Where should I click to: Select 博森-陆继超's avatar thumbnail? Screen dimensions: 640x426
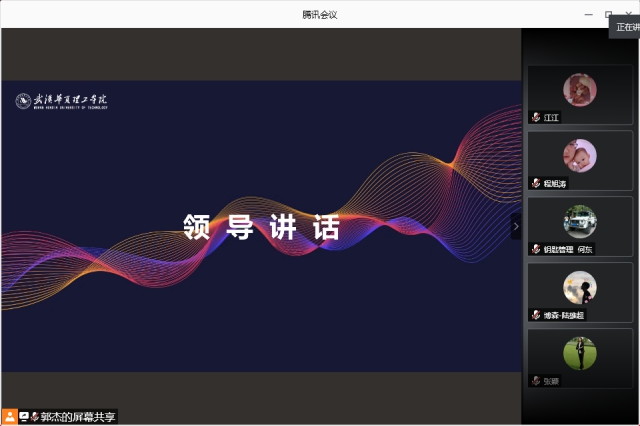(580, 287)
